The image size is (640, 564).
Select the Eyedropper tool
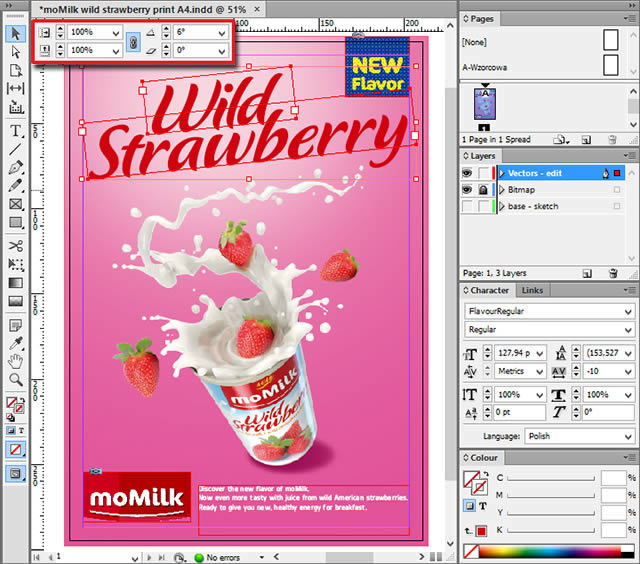16,344
